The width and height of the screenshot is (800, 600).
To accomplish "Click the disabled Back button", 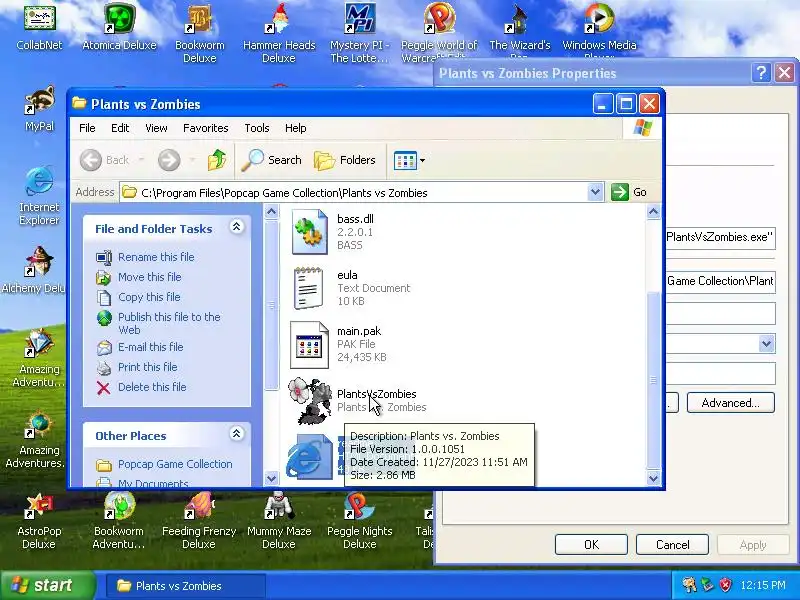I will [x=105, y=160].
